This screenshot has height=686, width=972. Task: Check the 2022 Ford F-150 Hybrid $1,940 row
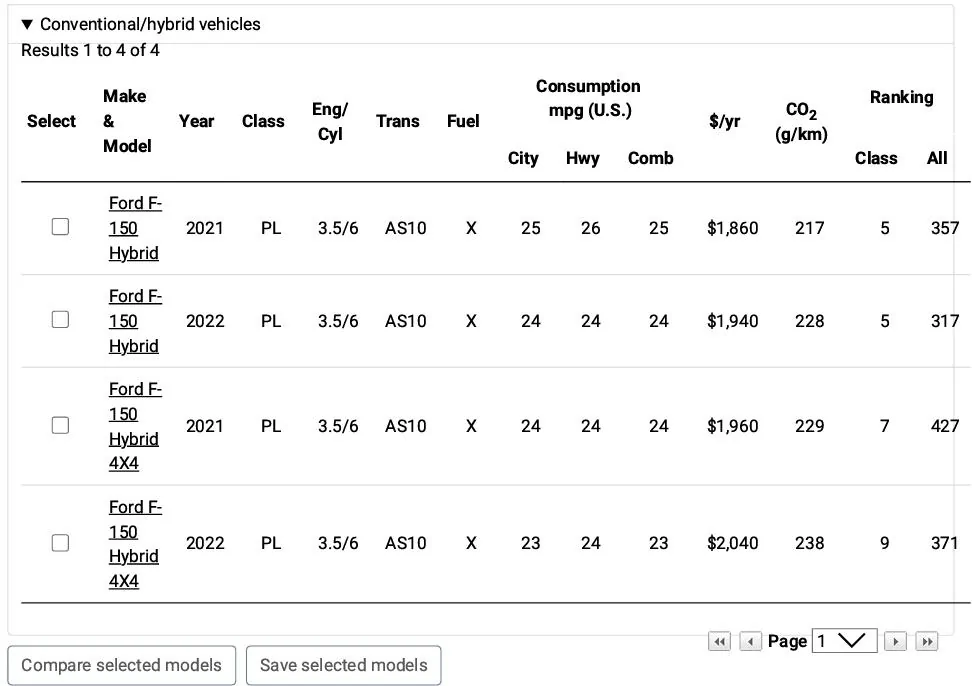coord(60,320)
